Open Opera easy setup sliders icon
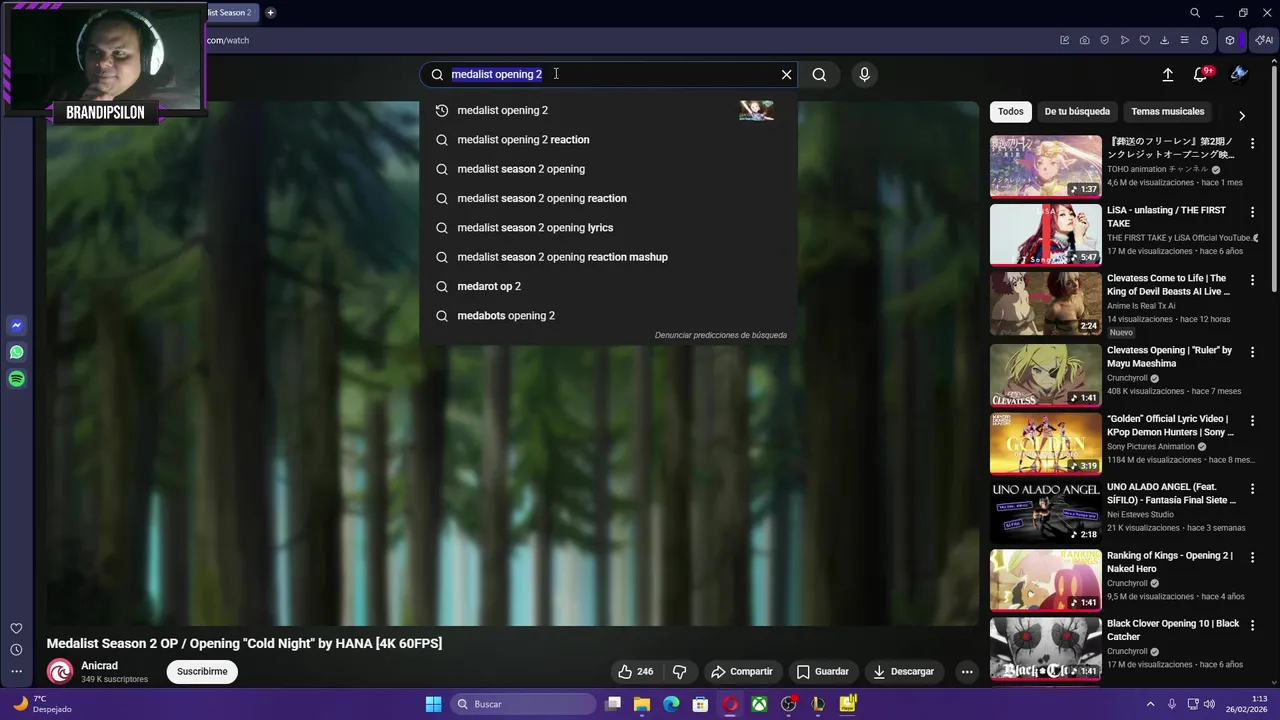 click(1184, 40)
